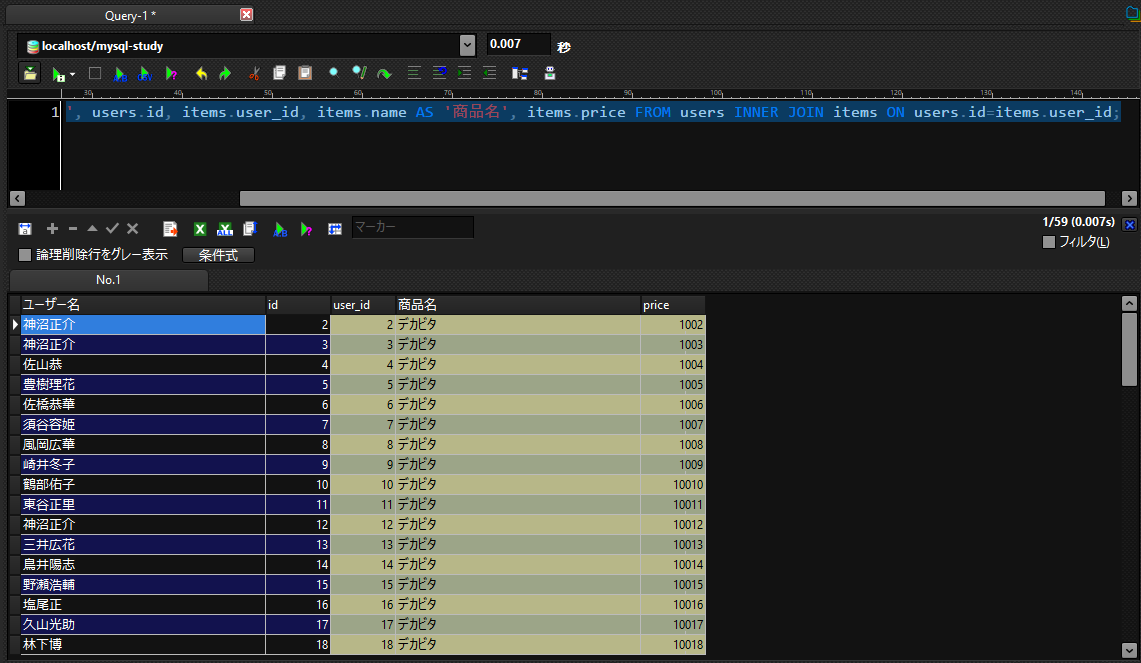Undo last edit with the yellow arrow
Image resolution: width=1141 pixels, height=663 pixels.
tap(202, 74)
